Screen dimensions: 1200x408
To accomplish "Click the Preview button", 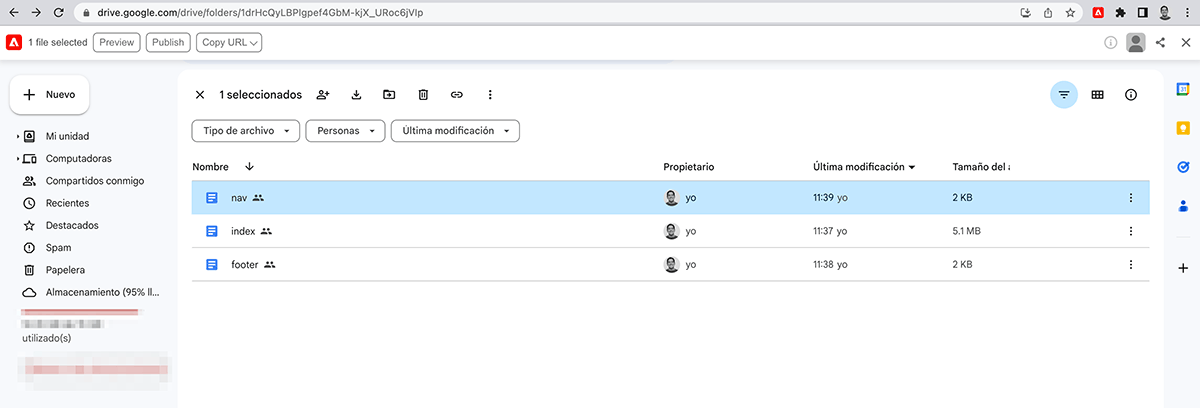I will tap(117, 42).
